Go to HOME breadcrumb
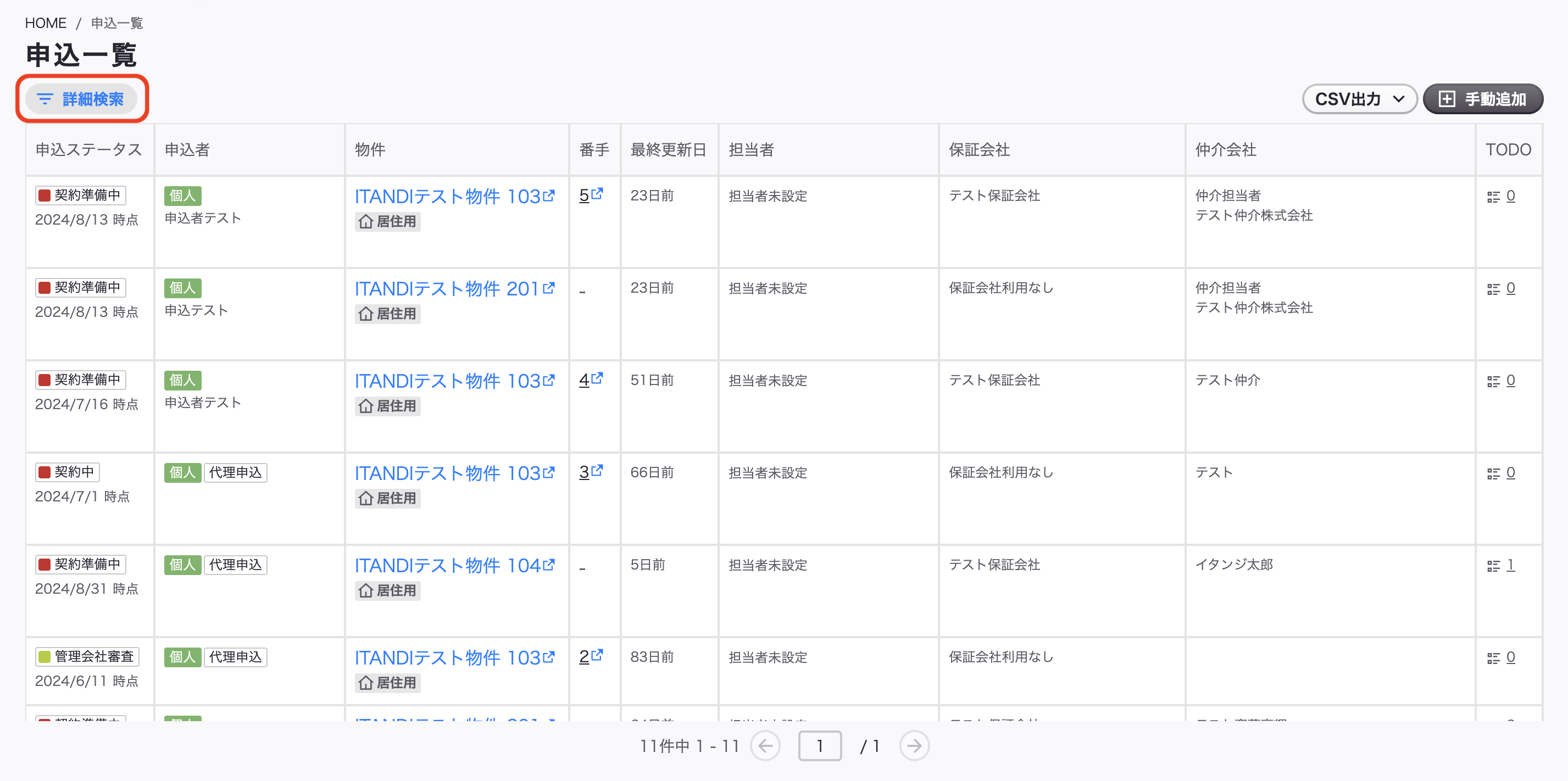1568x781 pixels. (46, 23)
